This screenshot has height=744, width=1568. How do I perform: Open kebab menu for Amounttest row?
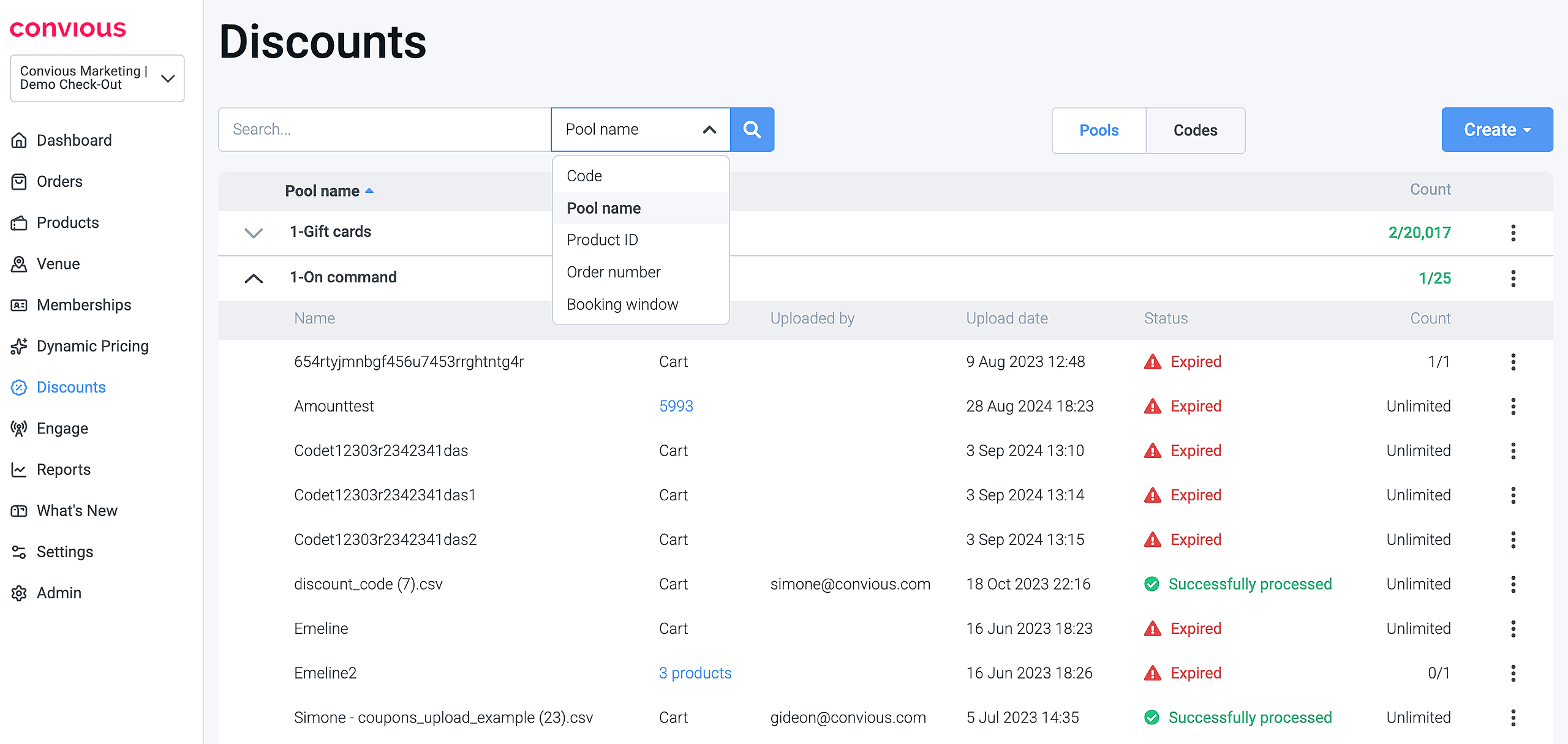click(x=1513, y=406)
